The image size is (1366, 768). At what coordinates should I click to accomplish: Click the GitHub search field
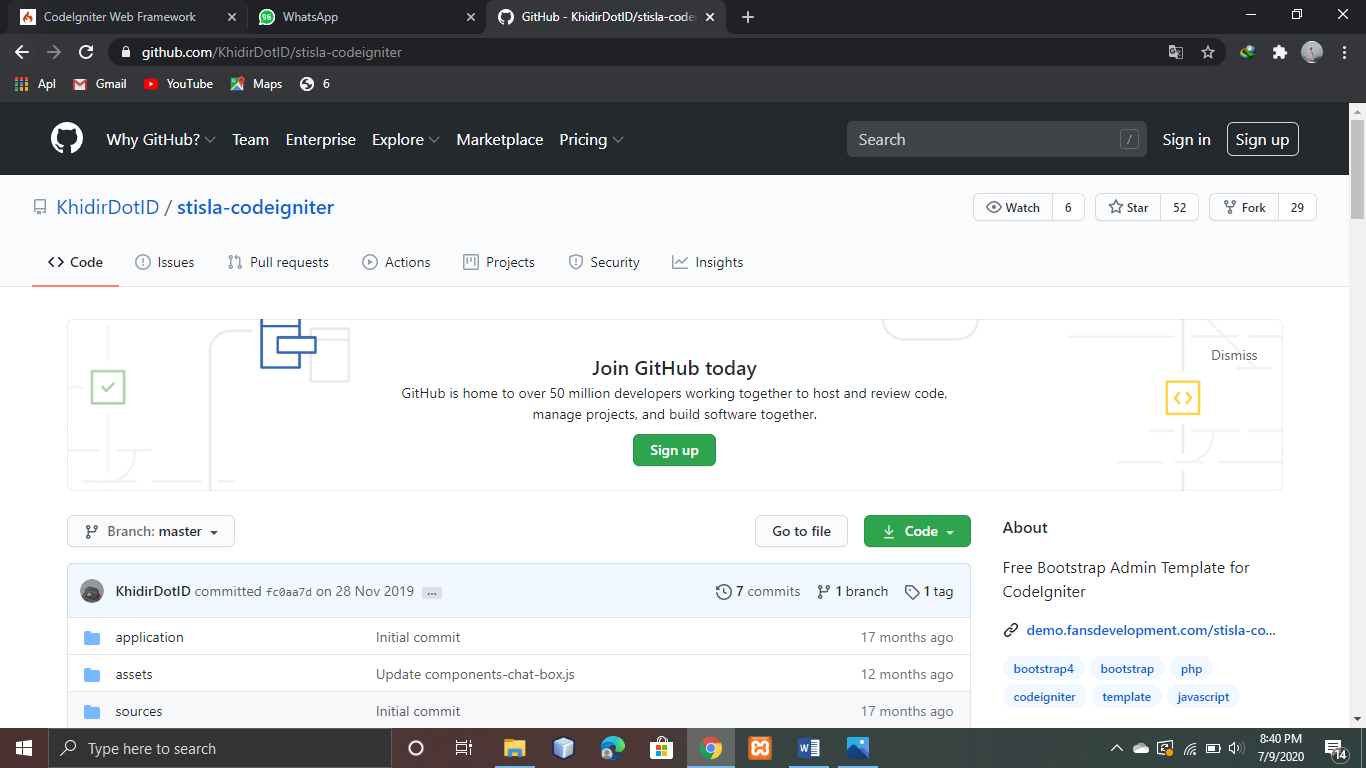point(995,140)
